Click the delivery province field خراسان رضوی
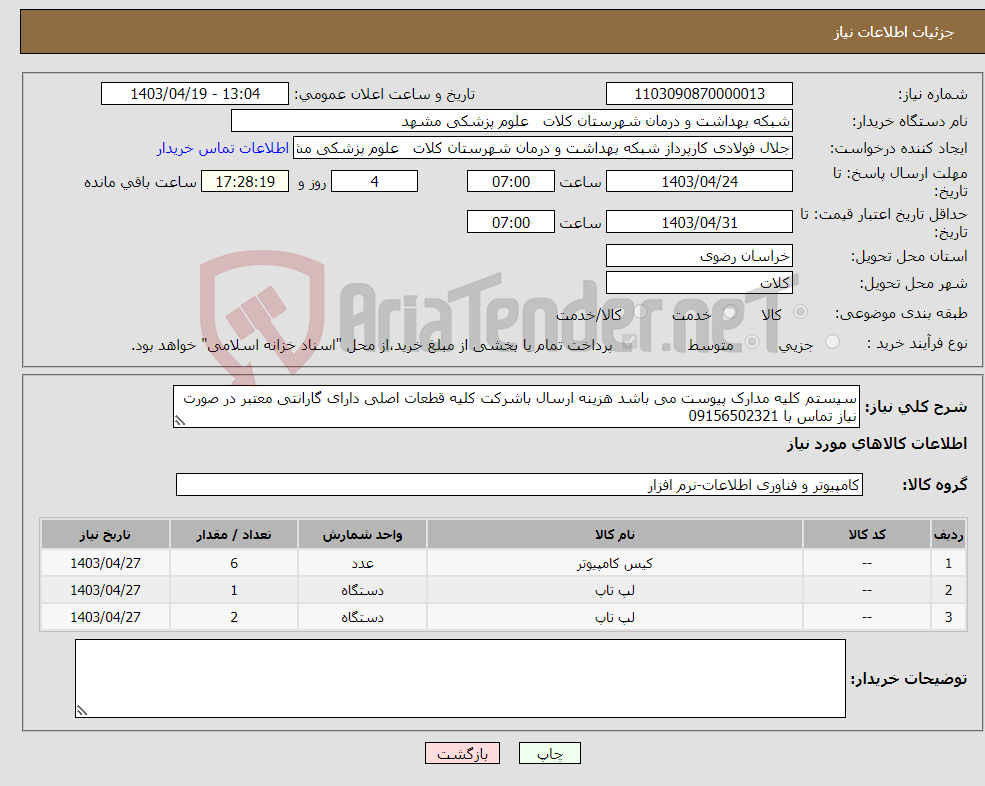 (699, 256)
